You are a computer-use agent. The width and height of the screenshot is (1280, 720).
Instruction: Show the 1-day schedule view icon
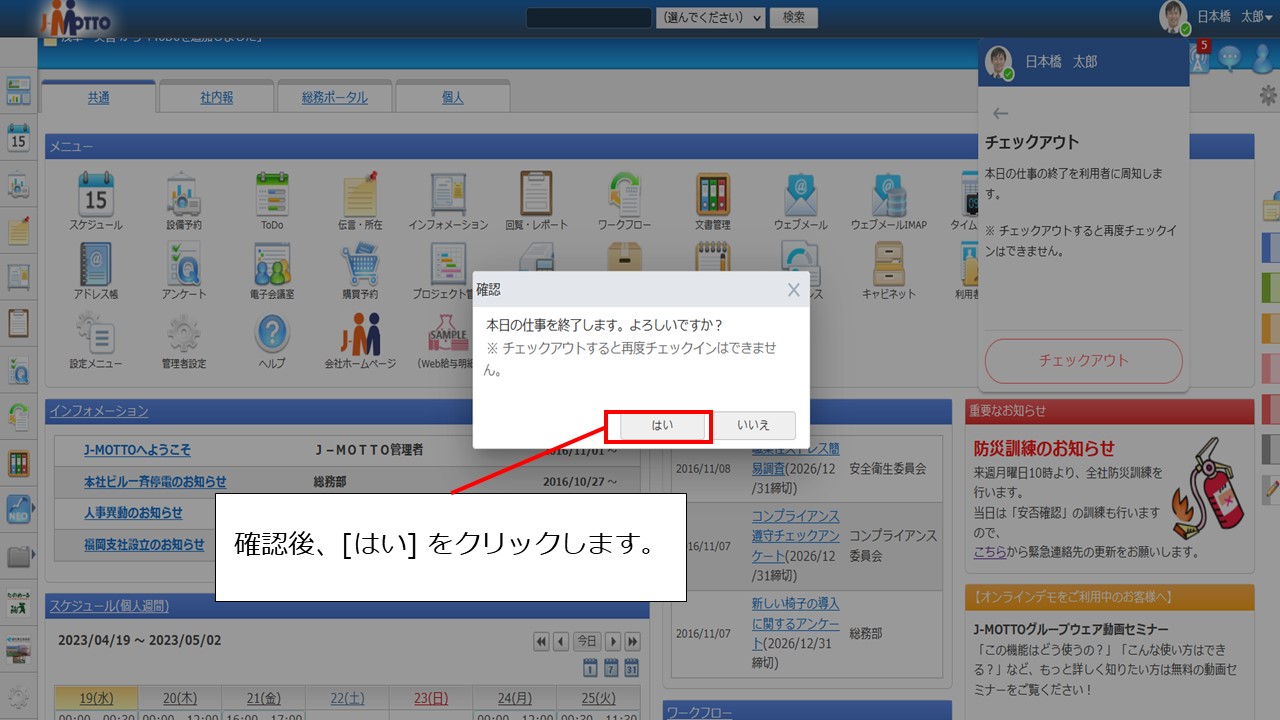coord(590,668)
